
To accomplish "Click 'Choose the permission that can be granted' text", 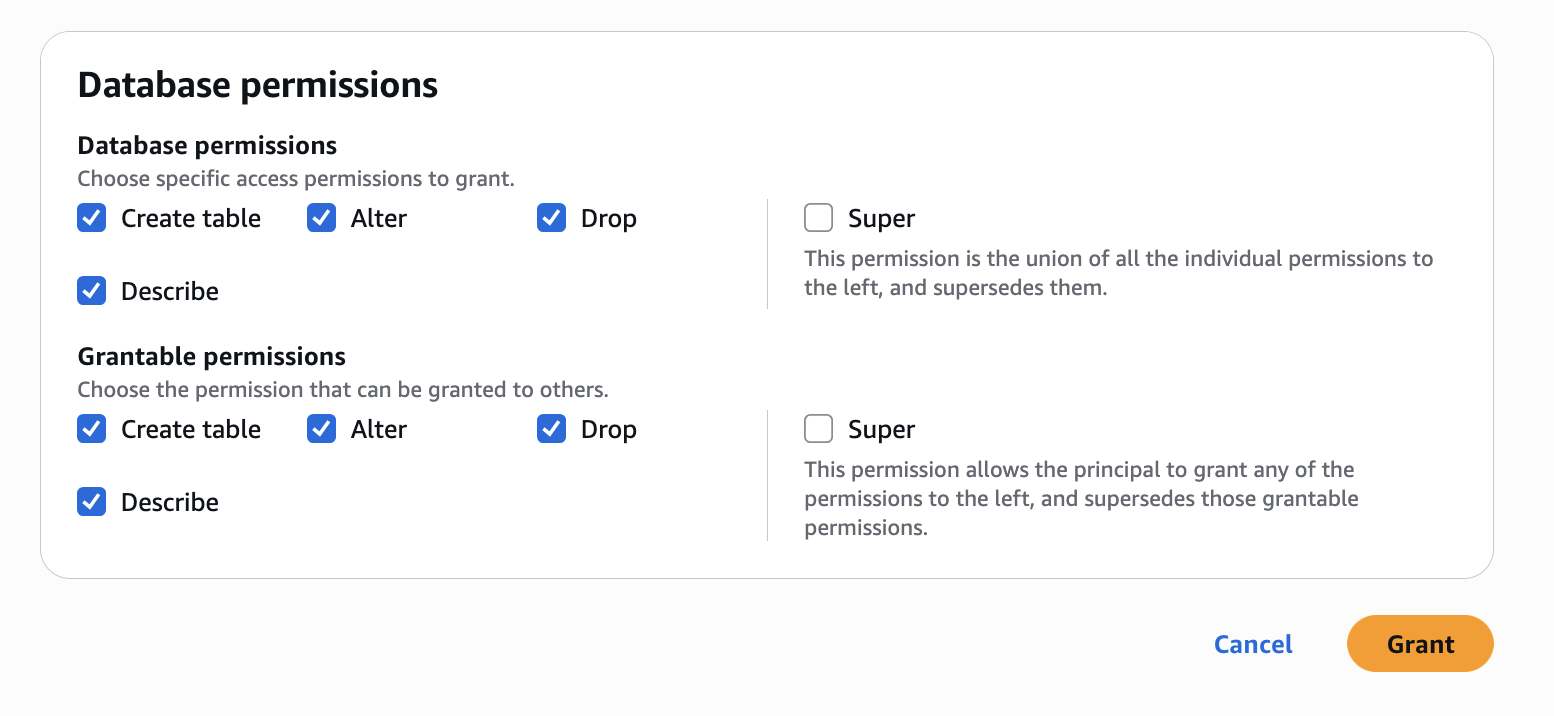I will [x=343, y=389].
